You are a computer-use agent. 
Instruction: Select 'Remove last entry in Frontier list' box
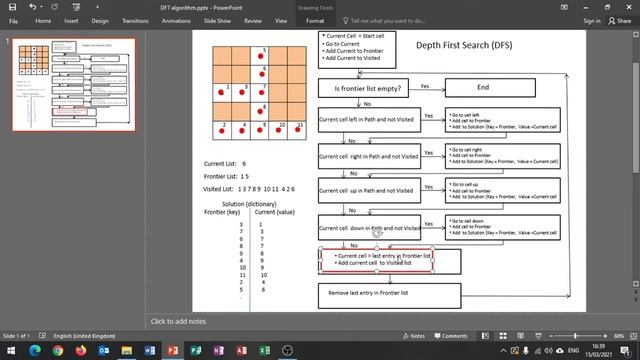[390, 296]
